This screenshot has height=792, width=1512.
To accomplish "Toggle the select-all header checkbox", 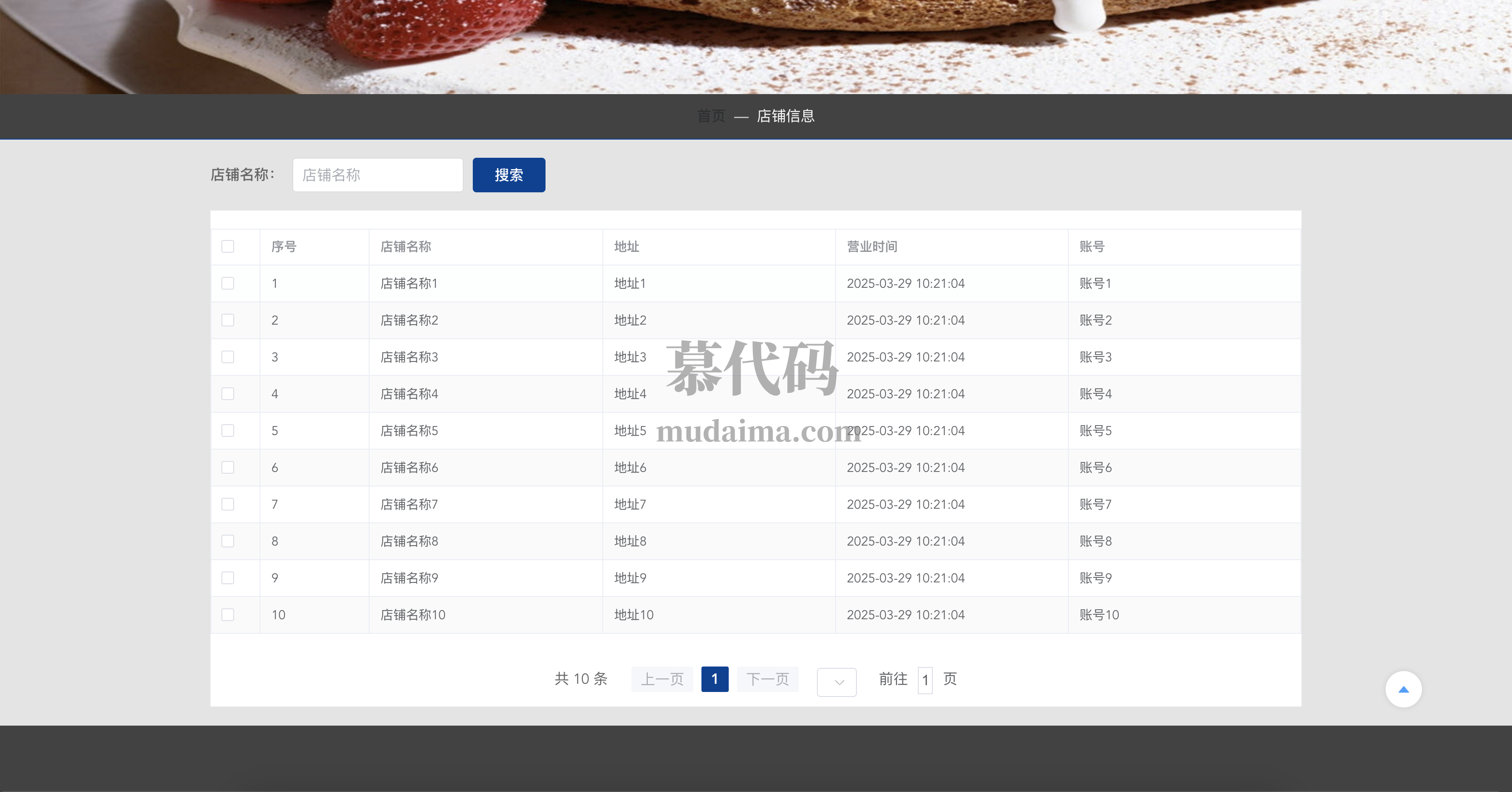I will pos(228,246).
